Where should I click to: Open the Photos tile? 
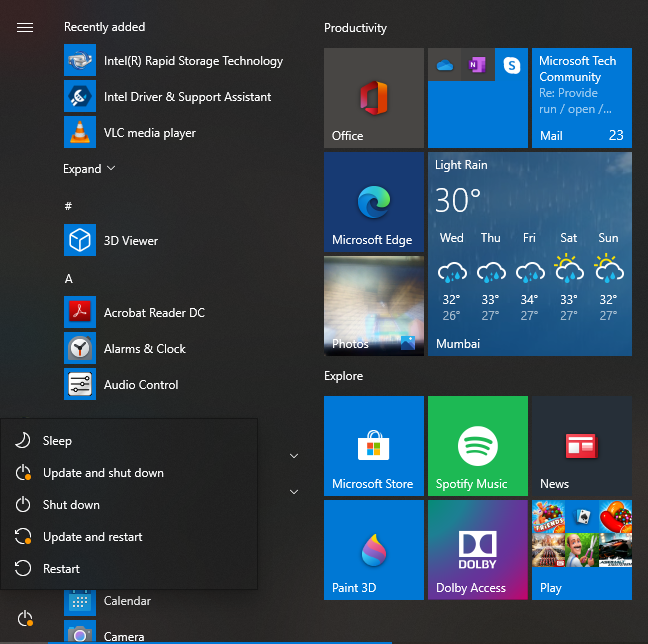pyautogui.click(x=374, y=306)
